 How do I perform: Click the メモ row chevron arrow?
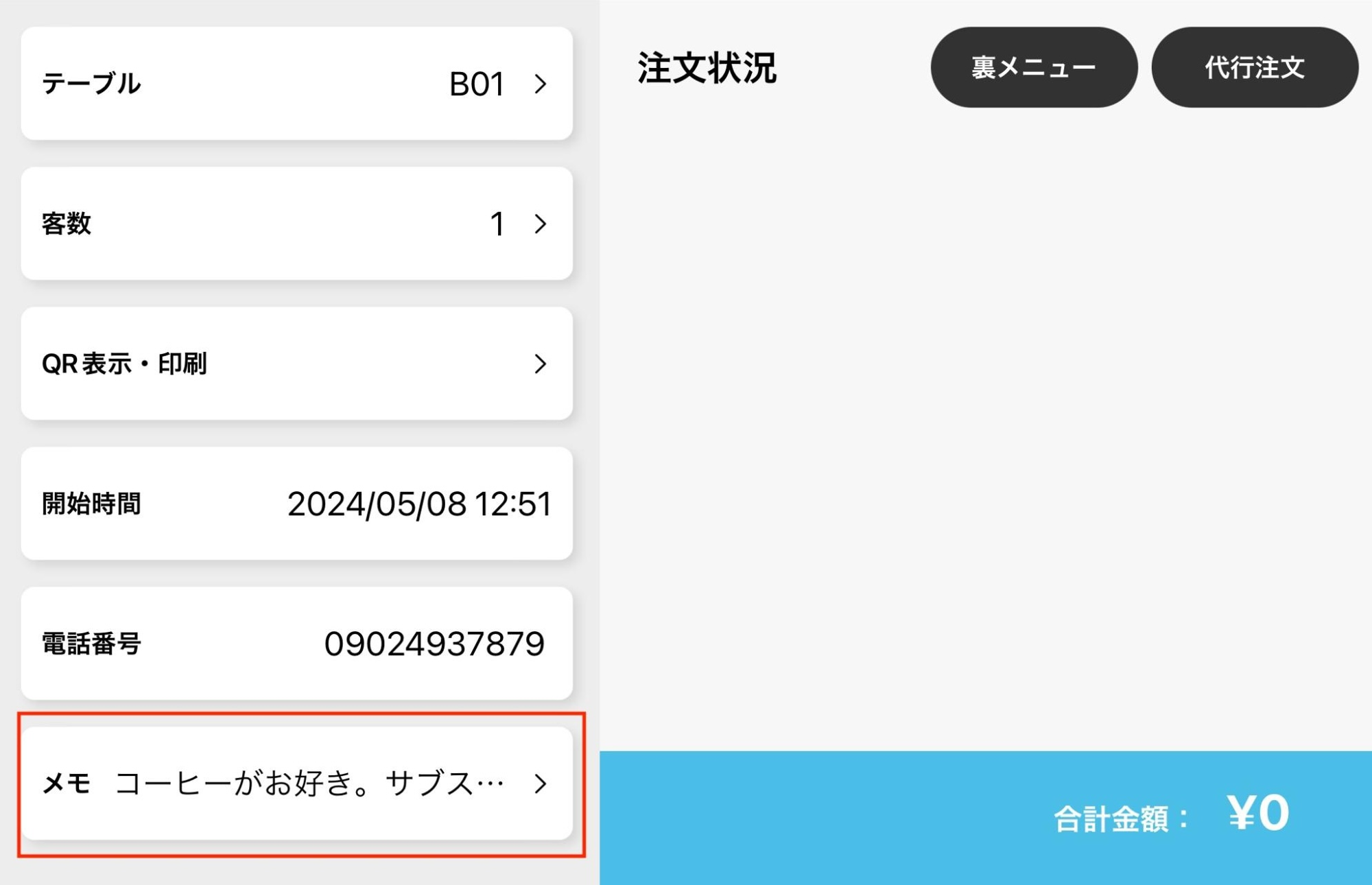(x=541, y=783)
